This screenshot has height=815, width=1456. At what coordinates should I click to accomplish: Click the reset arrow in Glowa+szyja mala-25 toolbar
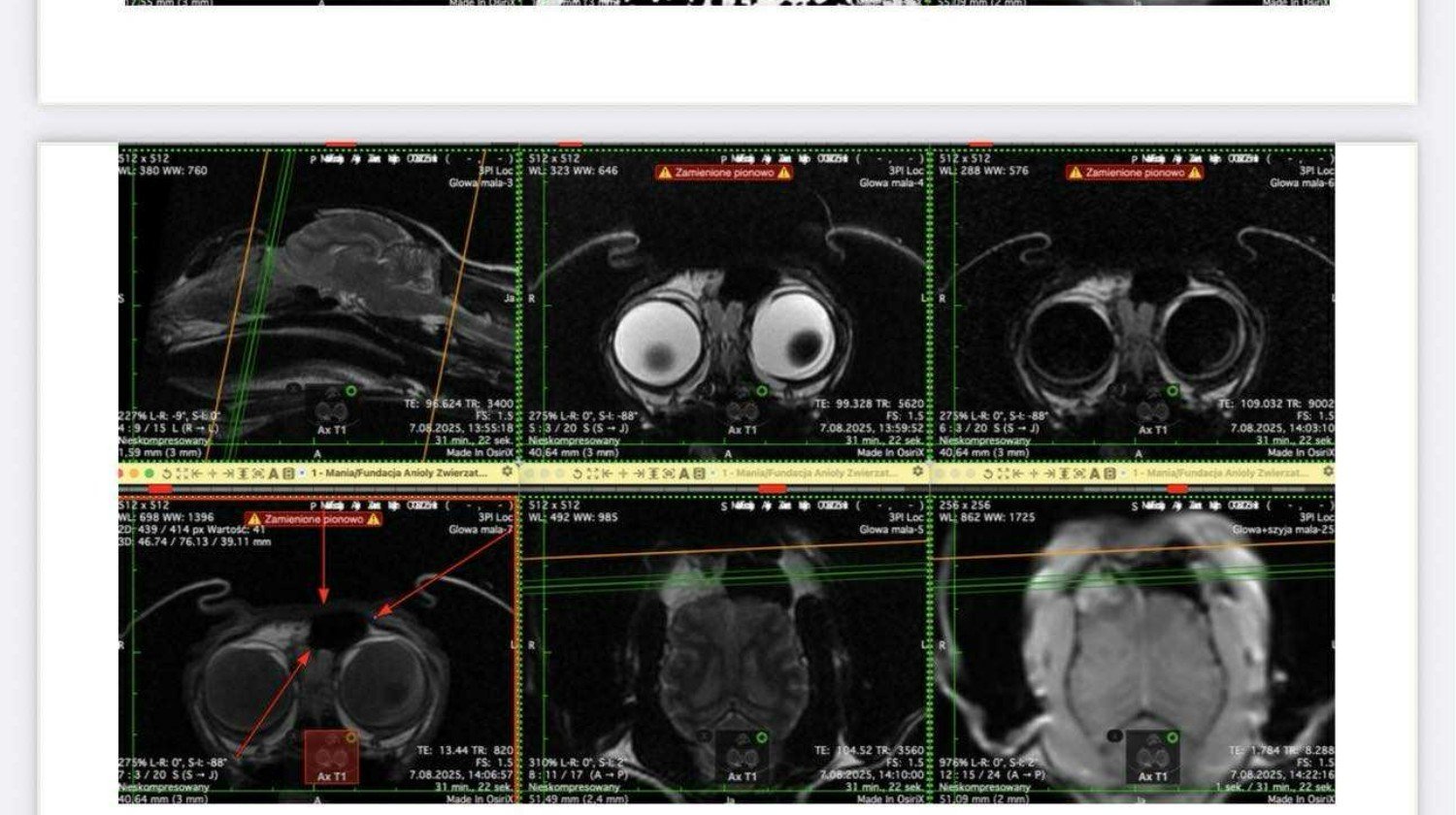[988, 473]
